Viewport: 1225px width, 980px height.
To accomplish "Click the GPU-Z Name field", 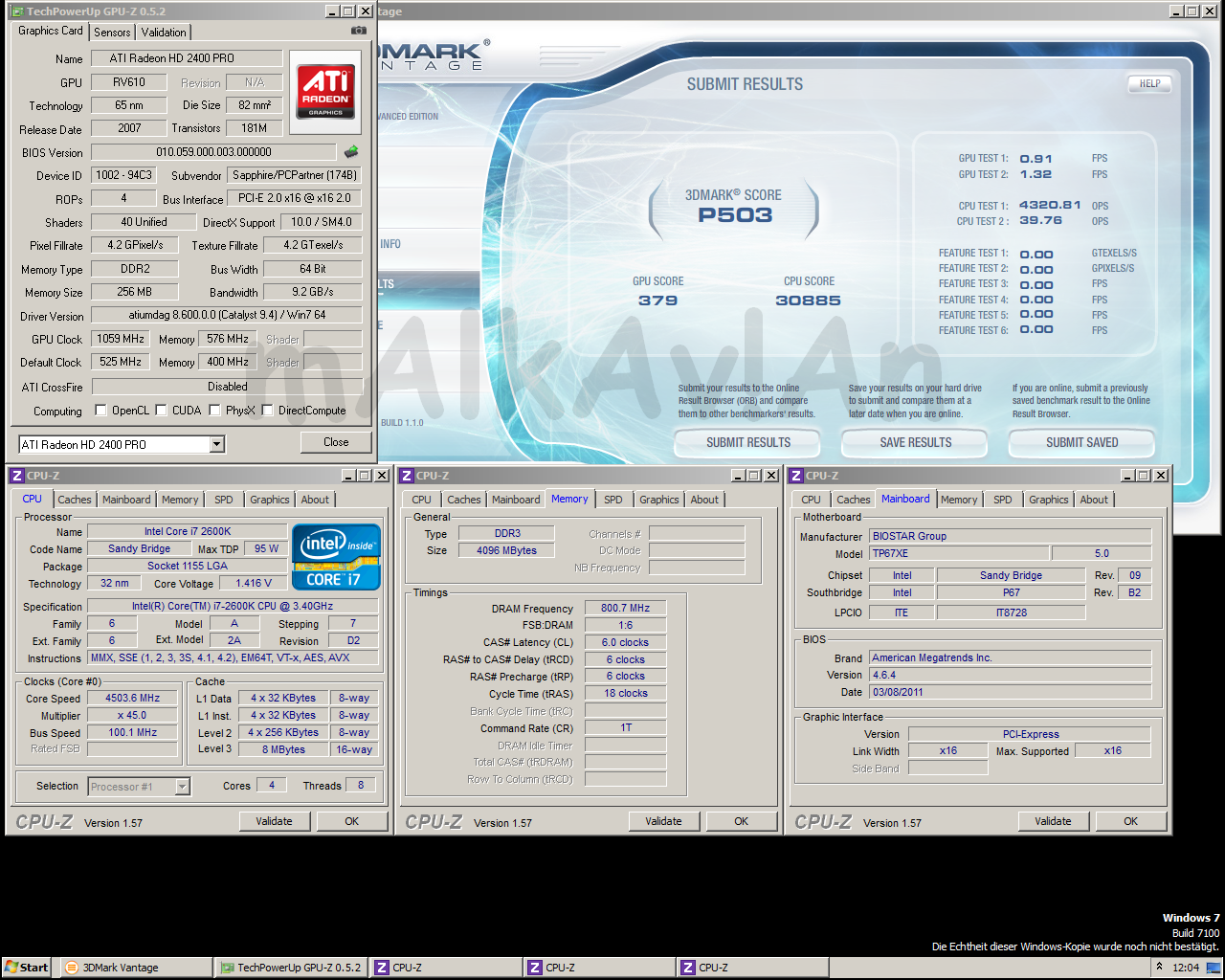I will tap(187, 58).
